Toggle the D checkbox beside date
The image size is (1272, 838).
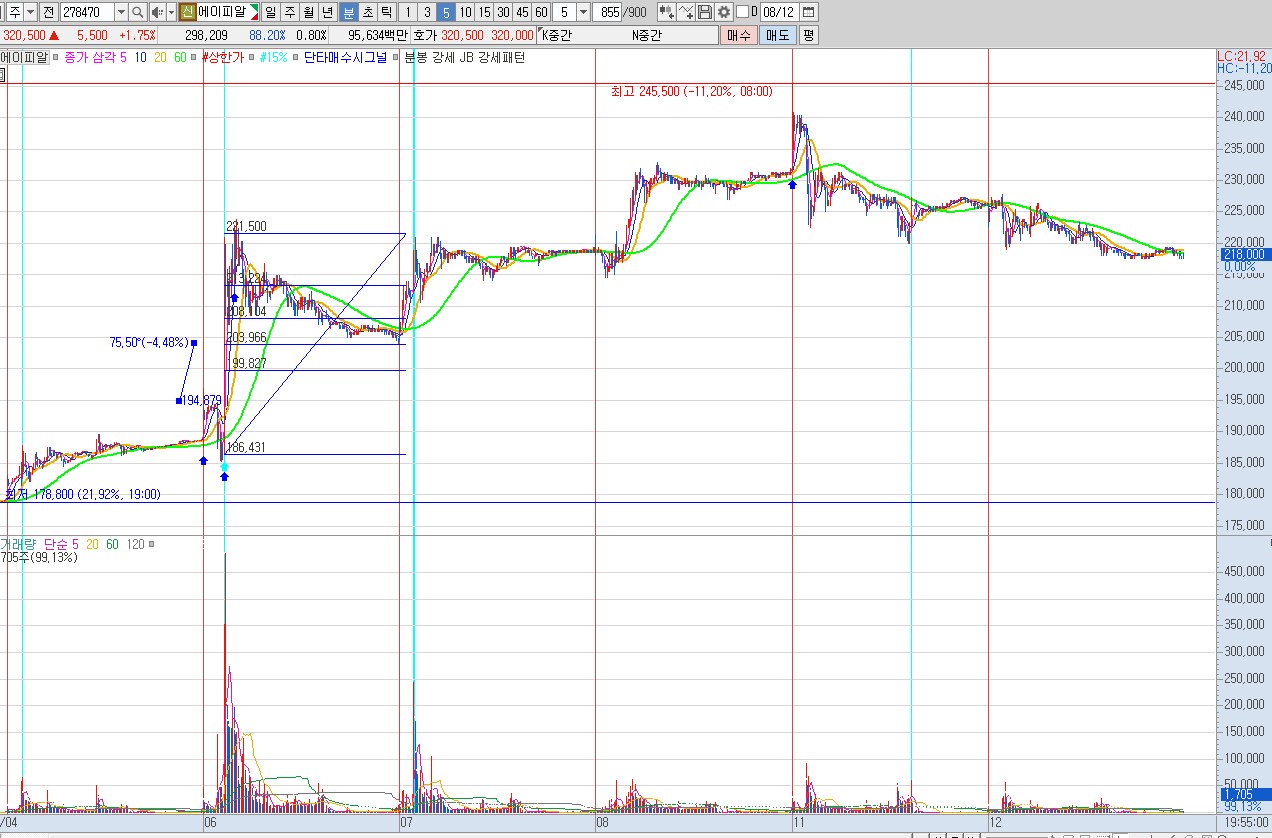tap(743, 12)
